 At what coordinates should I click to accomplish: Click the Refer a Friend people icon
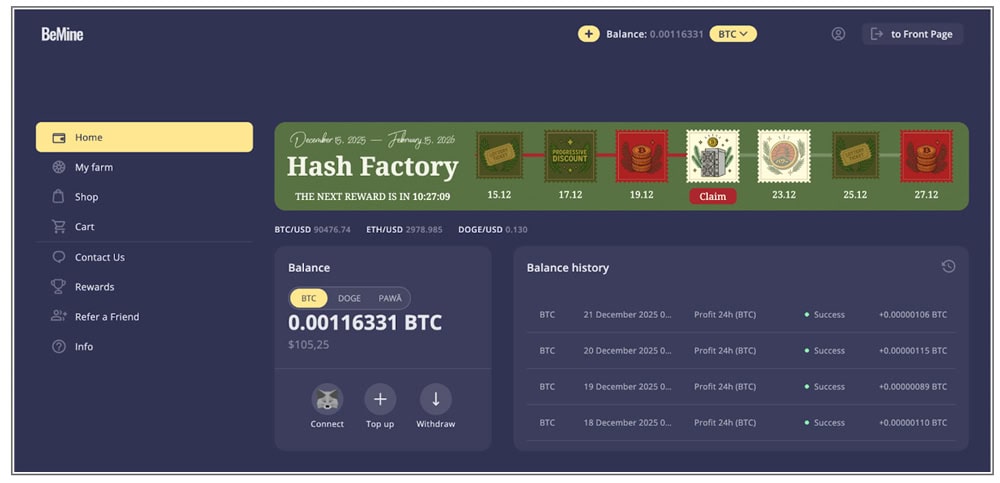59,316
